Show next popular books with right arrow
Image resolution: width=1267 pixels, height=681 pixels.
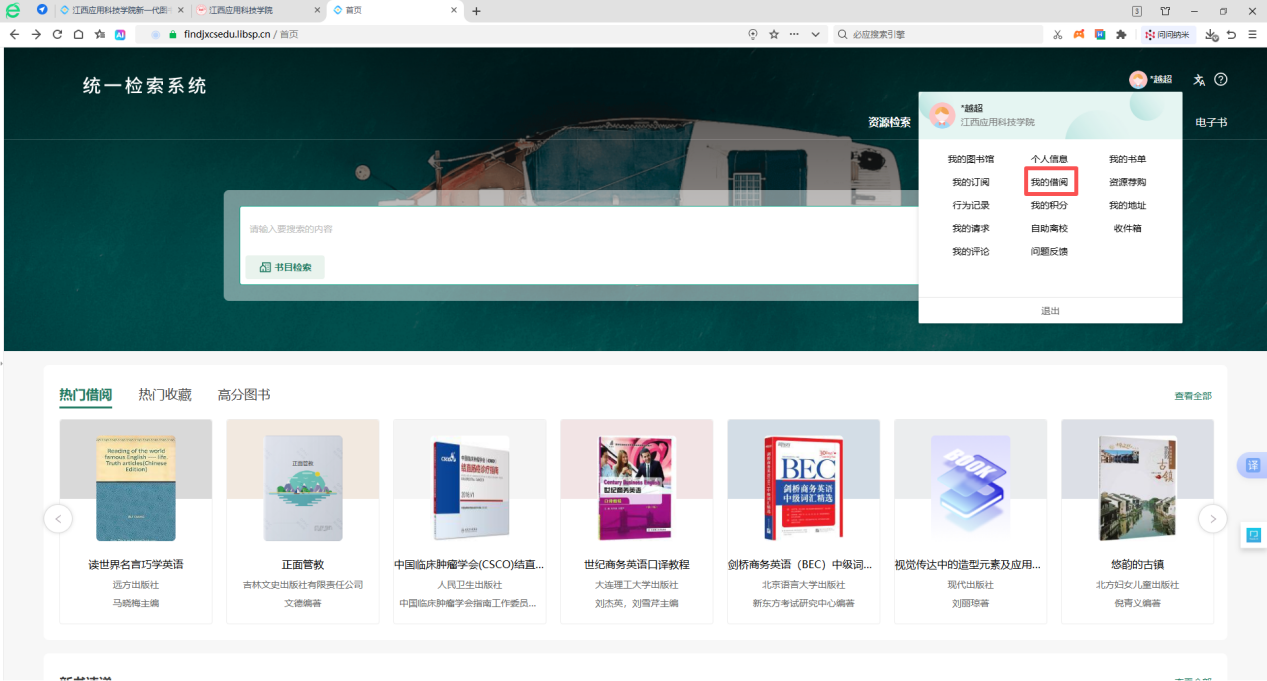[1212, 518]
